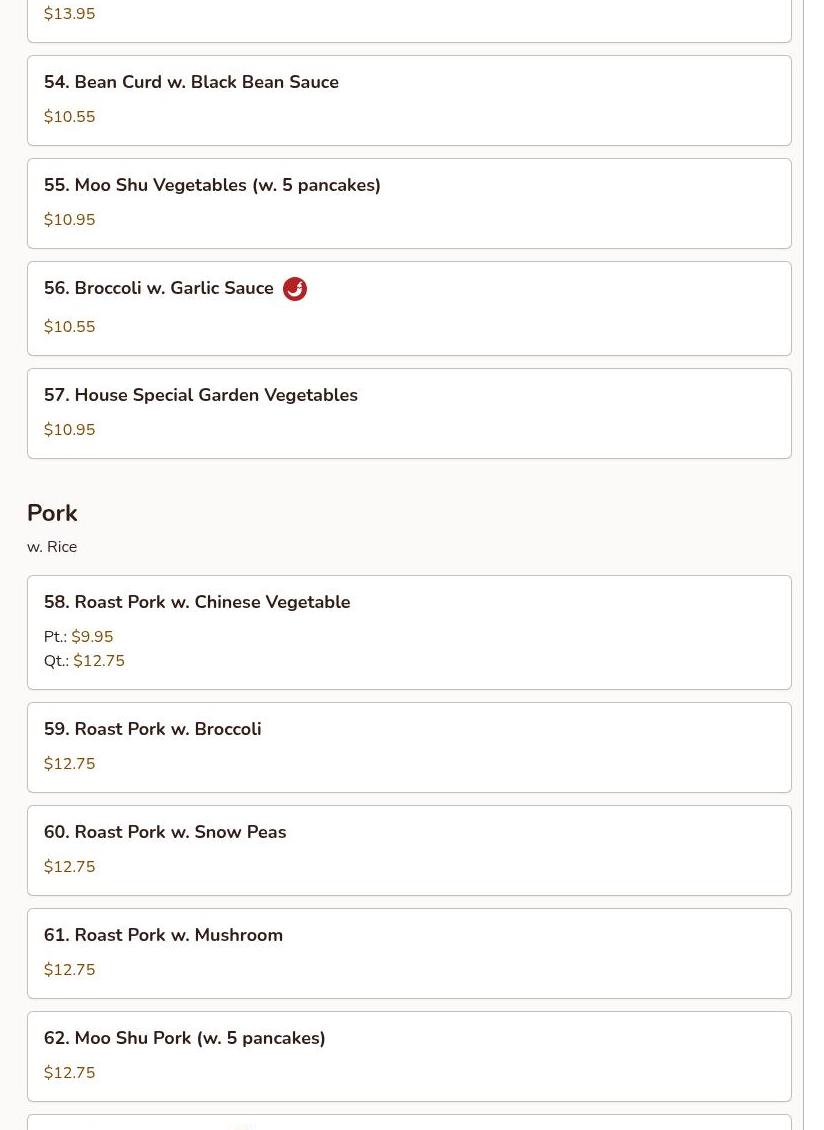The height and width of the screenshot is (1130, 824).
Task: Click the $10.95 price for House Special Garden Vegetables
Action: (70, 430)
